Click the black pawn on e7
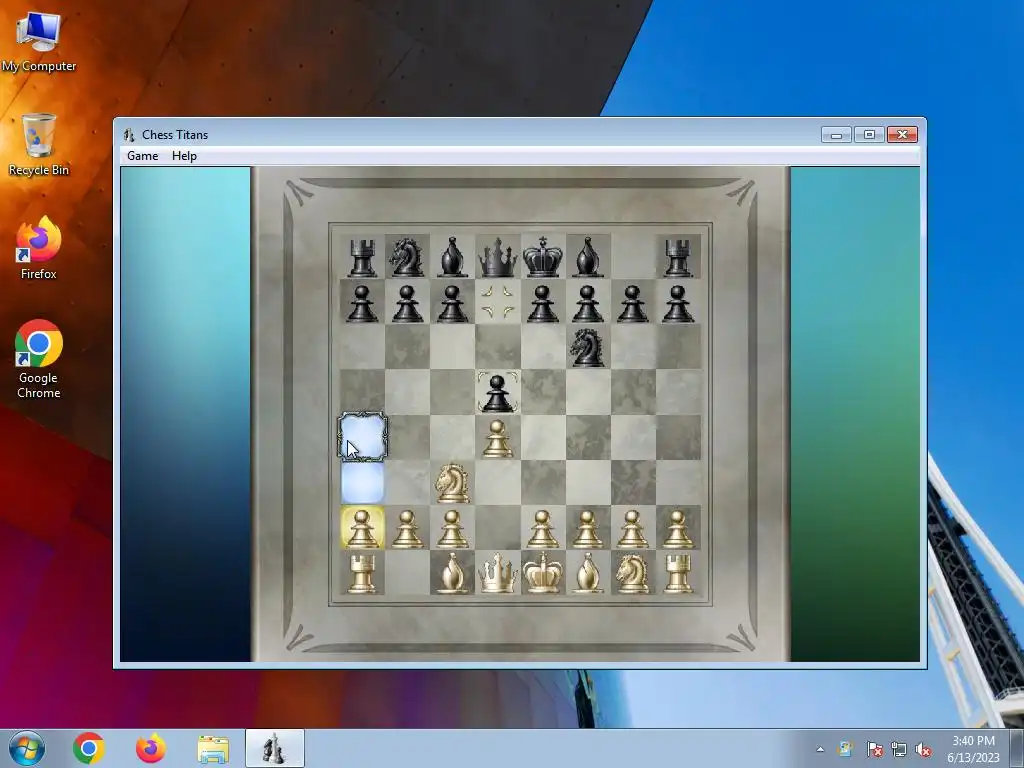 [x=543, y=303]
